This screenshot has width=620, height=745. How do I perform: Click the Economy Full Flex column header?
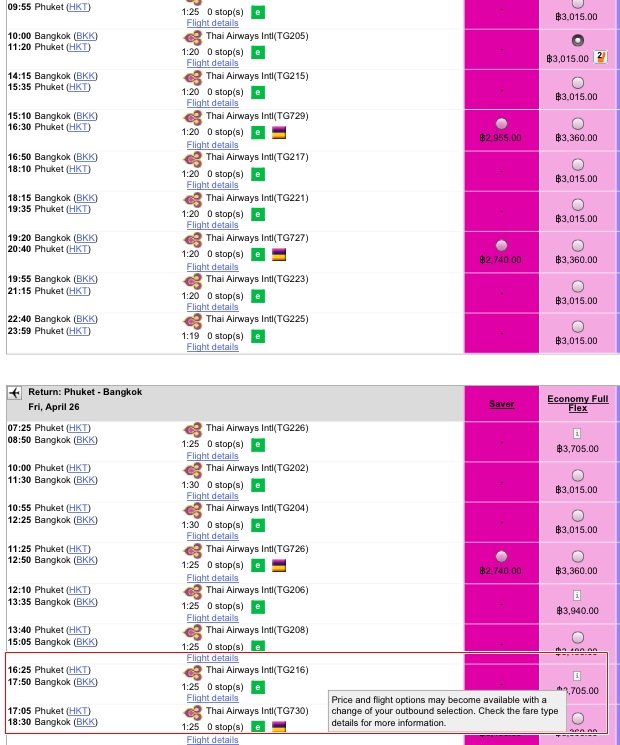coord(577,404)
